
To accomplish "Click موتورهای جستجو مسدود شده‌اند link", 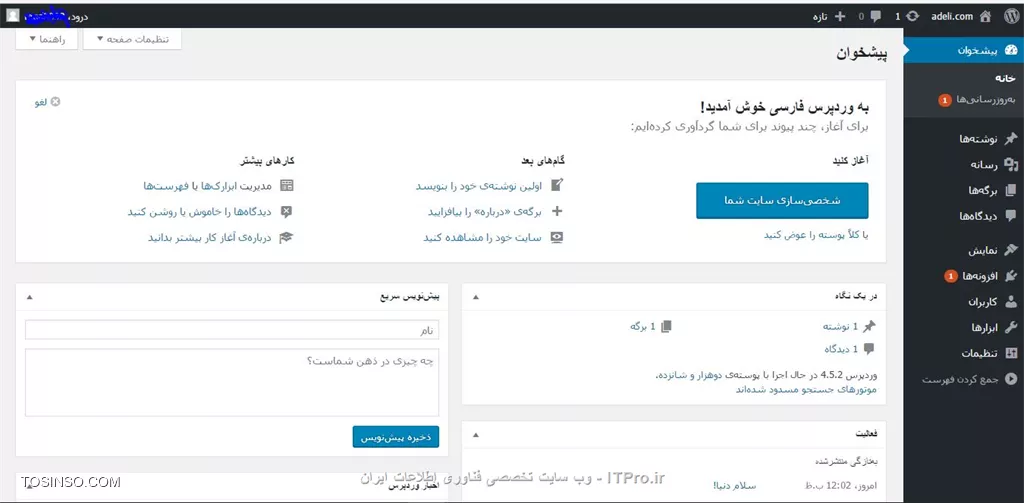I will coord(806,389).
